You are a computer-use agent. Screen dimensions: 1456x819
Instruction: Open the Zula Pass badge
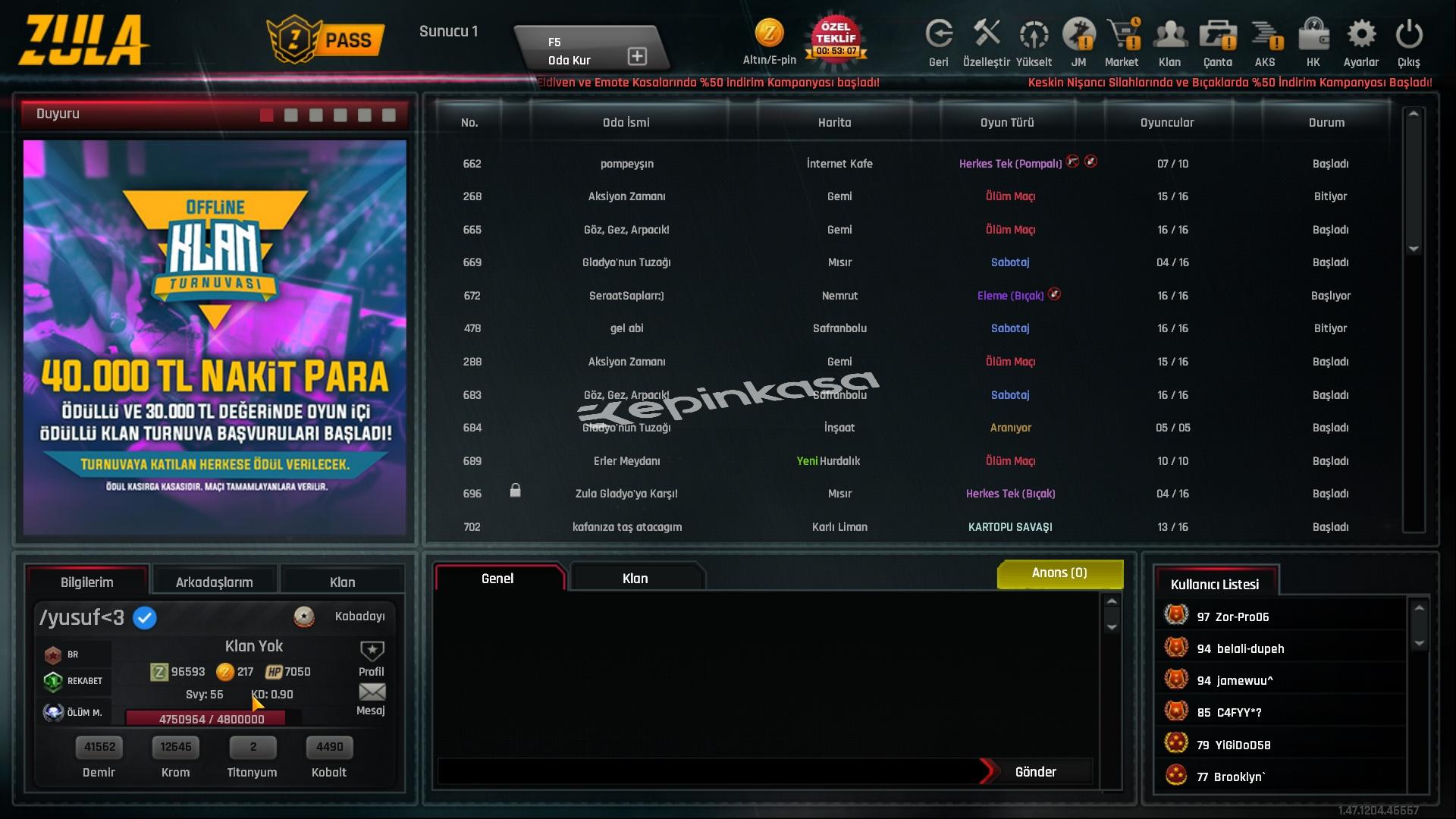click(326, 39)
